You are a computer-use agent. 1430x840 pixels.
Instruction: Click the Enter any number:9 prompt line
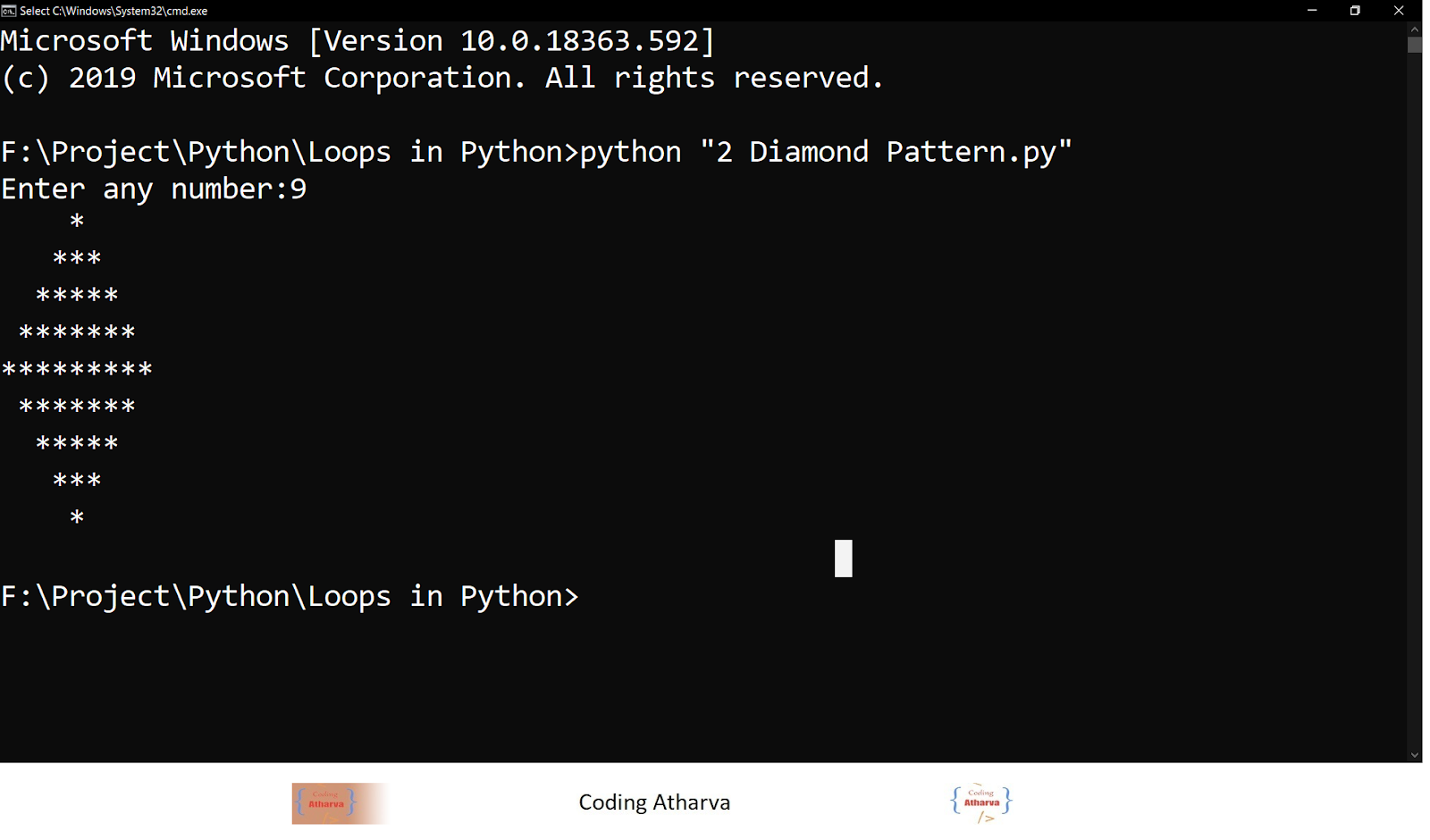click(x=154, y=189)
